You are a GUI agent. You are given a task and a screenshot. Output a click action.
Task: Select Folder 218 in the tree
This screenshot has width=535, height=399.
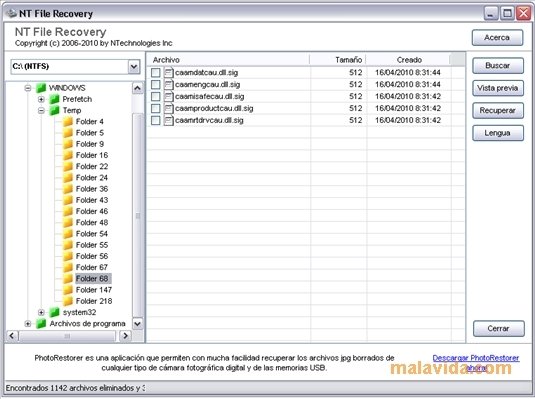coord(94,301)
